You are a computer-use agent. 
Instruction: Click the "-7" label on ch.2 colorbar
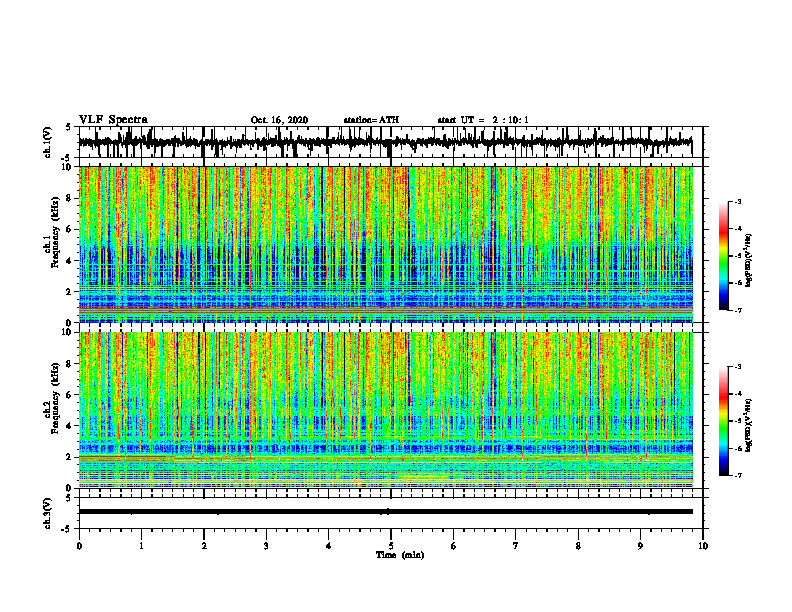pyautogui.click(x=737, y=475)
